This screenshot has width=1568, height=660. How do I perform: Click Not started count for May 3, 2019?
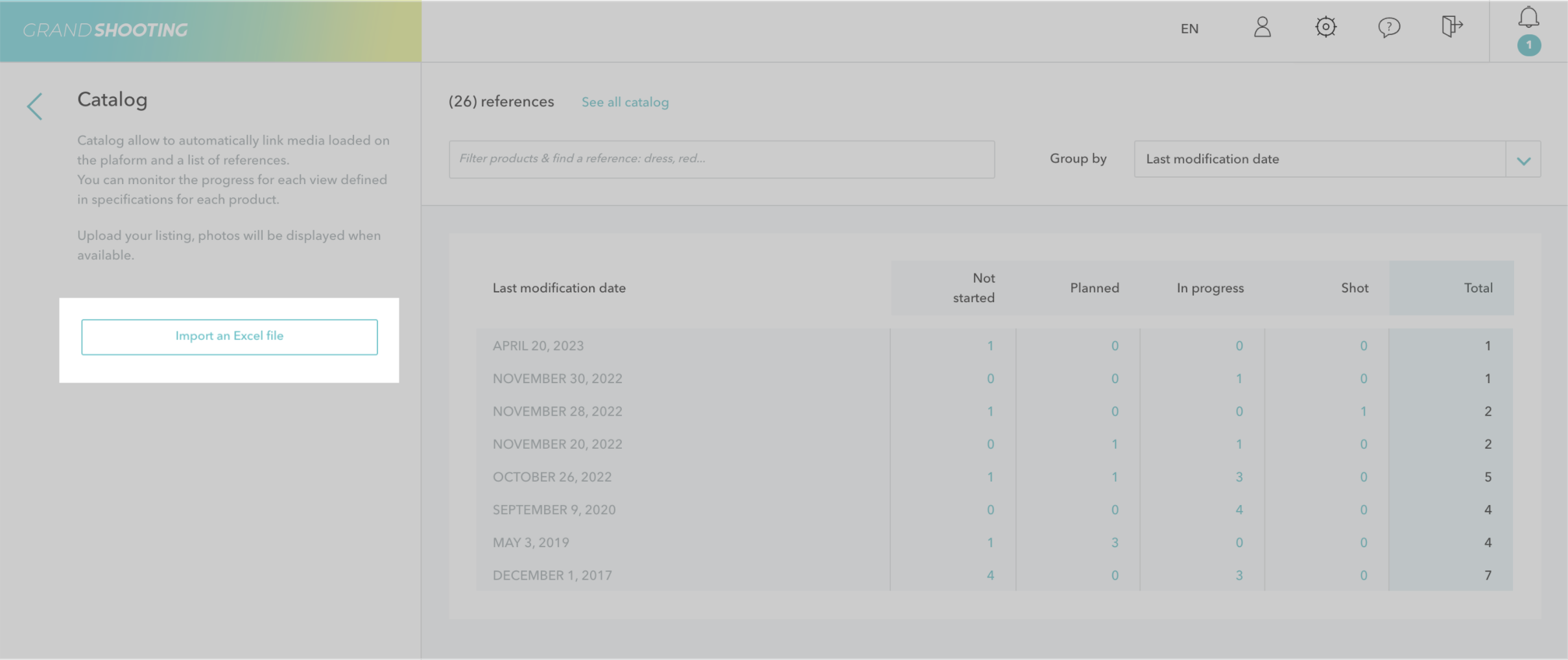pos(990,543)
